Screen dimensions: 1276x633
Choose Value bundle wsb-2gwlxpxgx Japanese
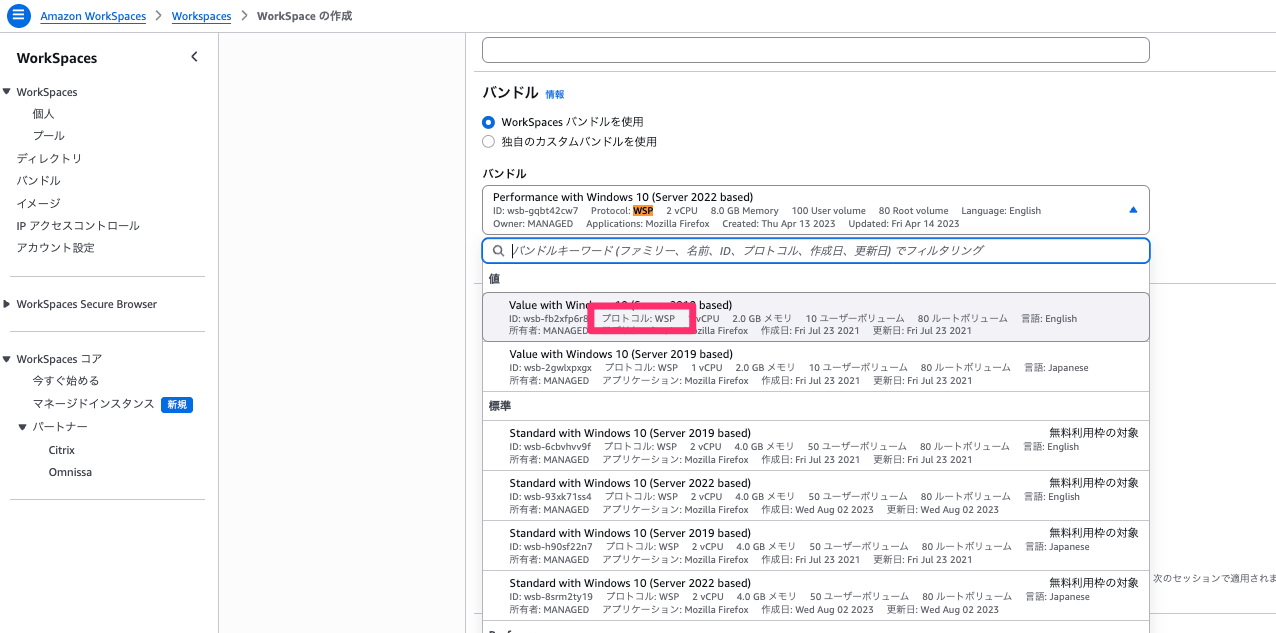click(x=816, y=367)
